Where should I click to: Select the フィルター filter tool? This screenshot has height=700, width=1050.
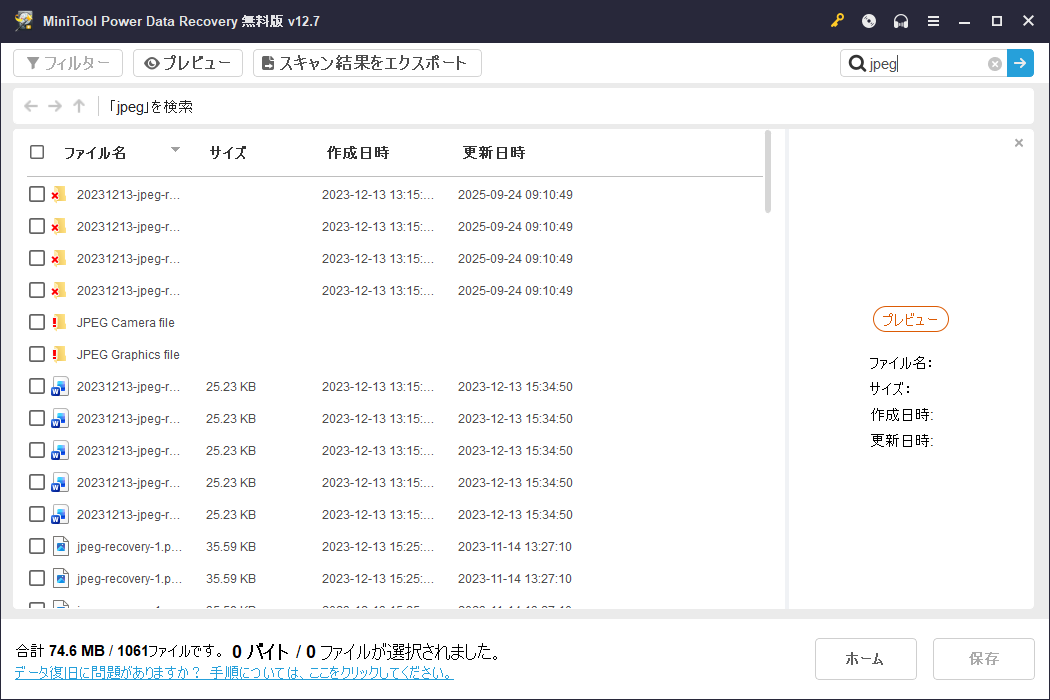pos(67,62)
